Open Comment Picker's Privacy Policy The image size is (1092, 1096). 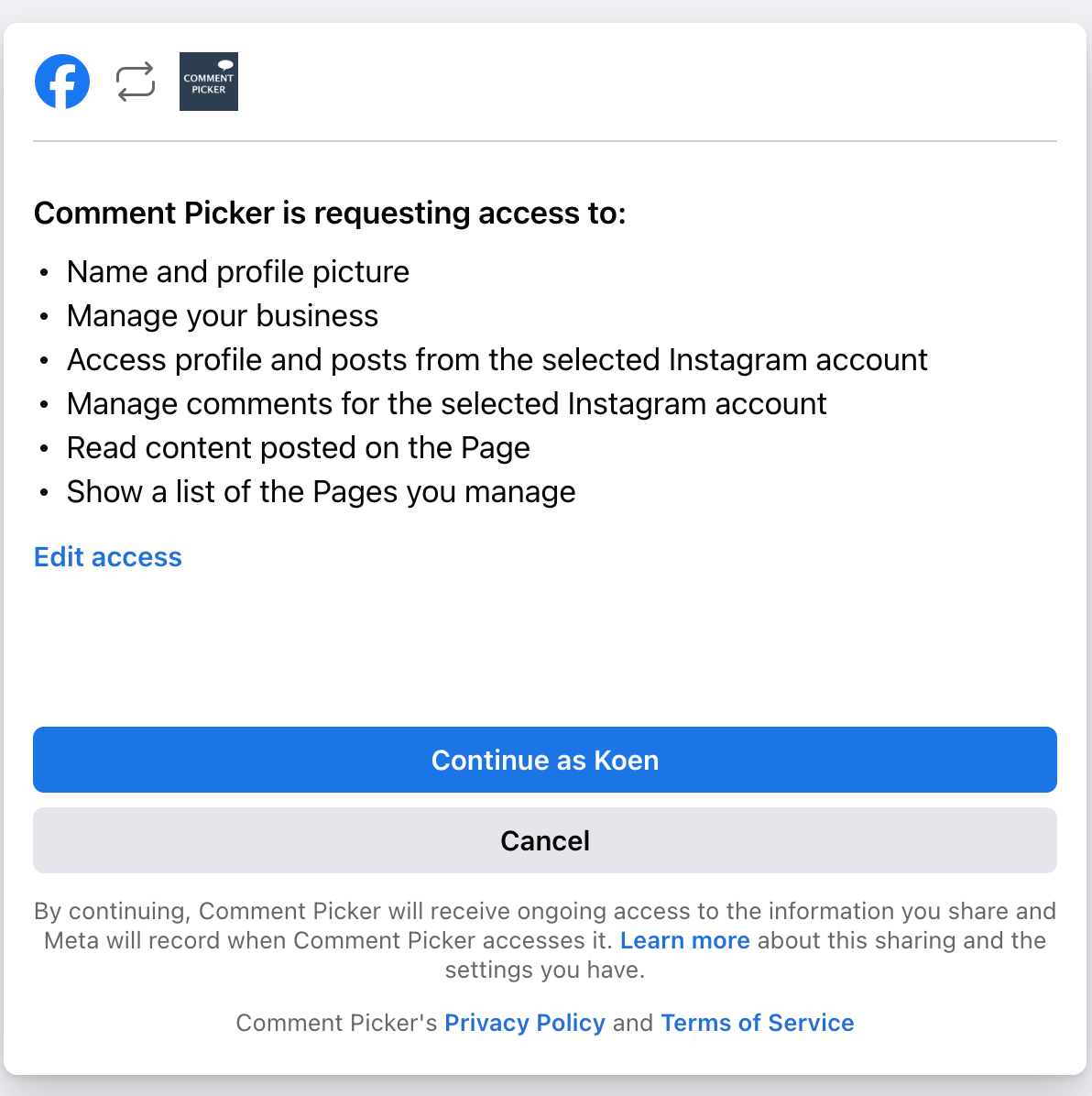(524, 1023)
